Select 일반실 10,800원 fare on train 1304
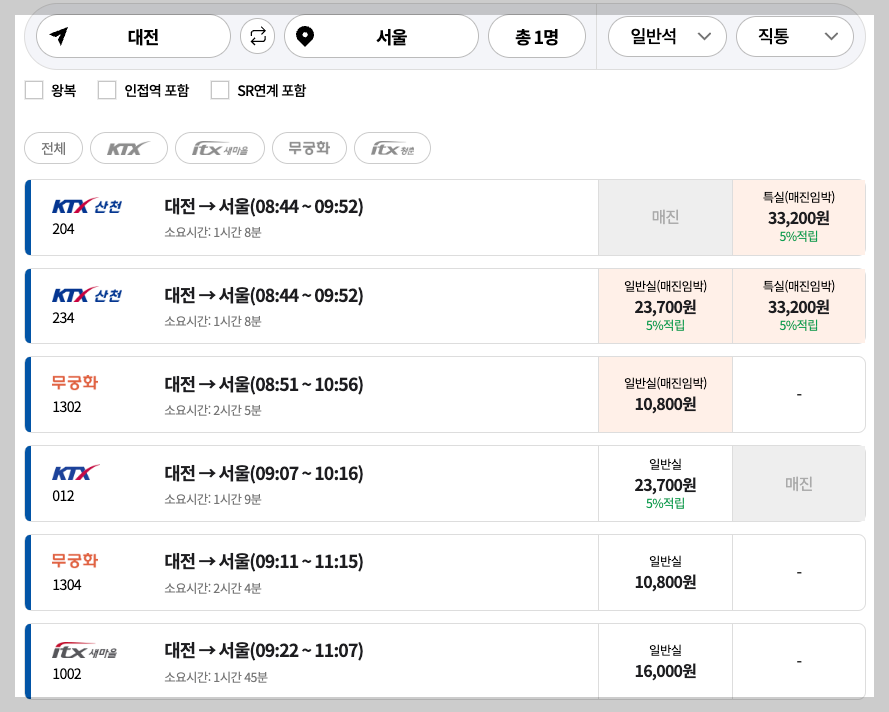The width and height of the screenshot is (889, 712). [665, 572]
